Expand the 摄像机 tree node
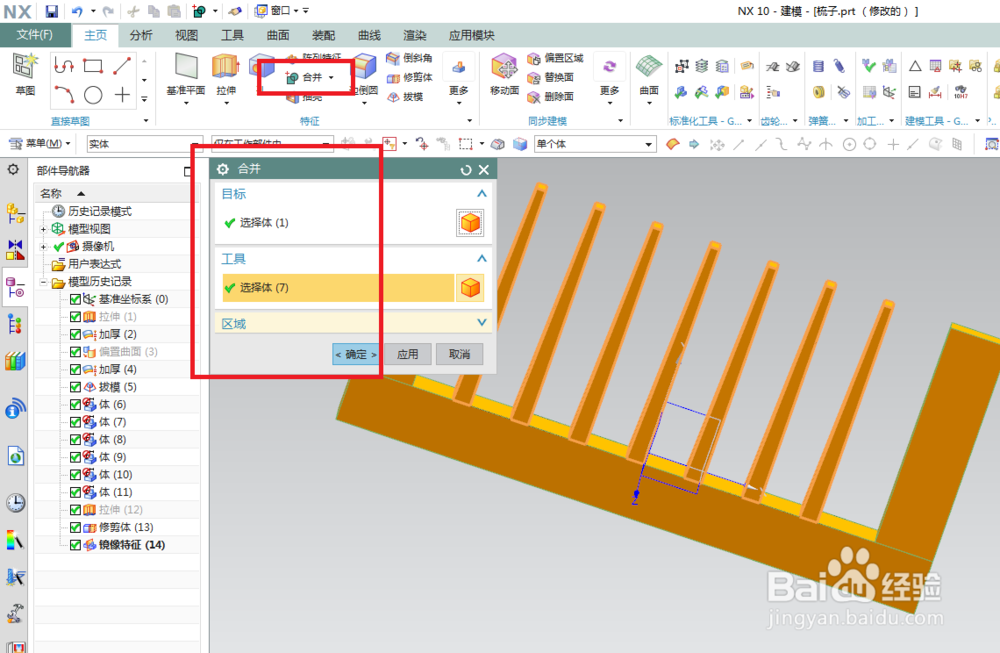1000x653 pixels. coord(43,247)
